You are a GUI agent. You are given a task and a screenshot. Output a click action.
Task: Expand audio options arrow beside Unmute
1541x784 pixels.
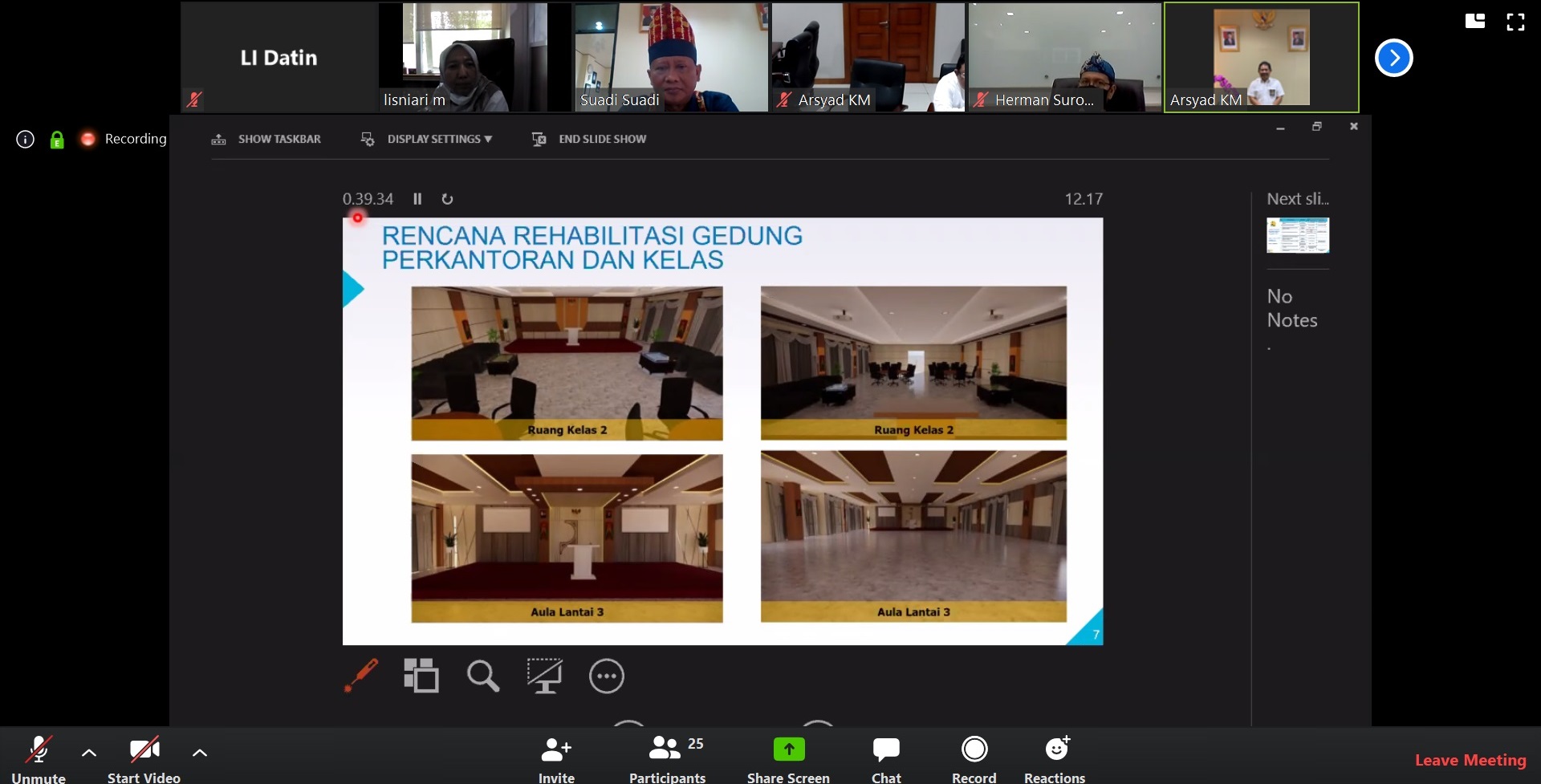pyautogui.click(x=89, y=753)
